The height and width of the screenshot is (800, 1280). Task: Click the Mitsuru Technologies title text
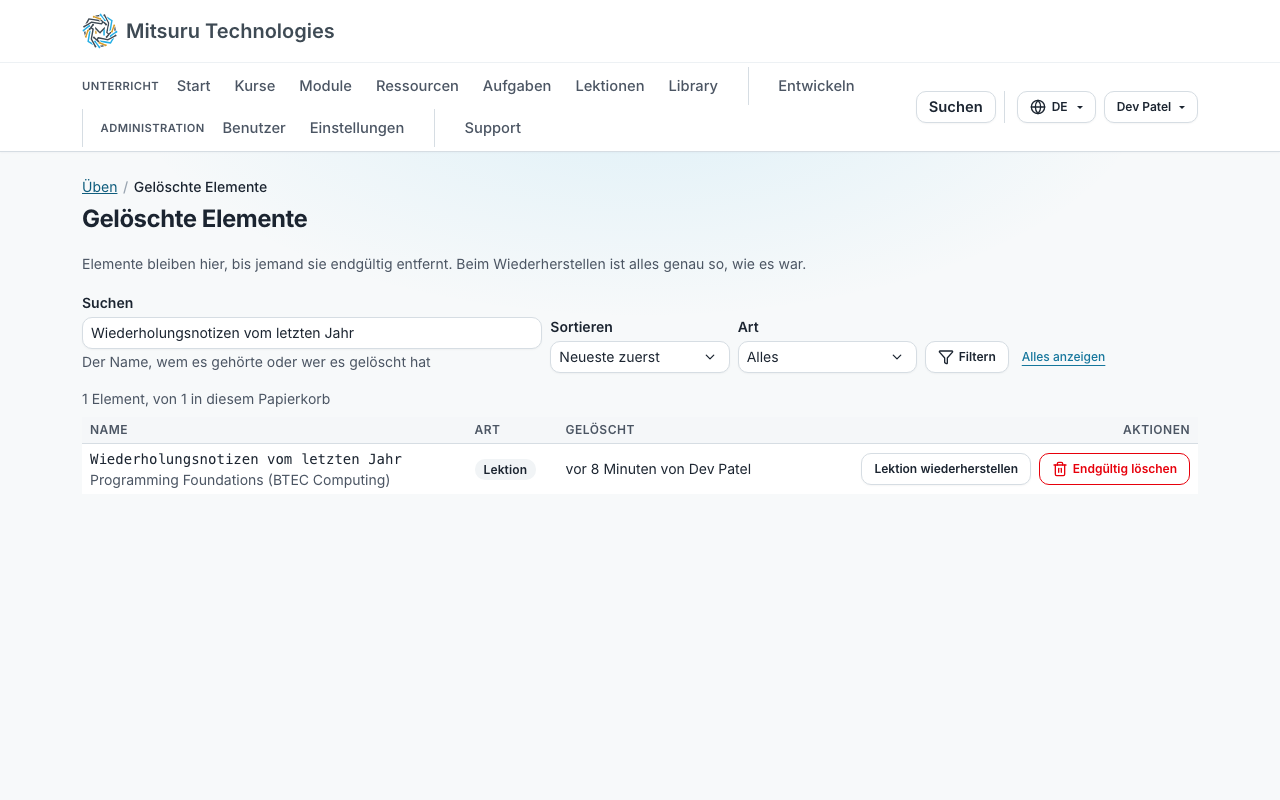pos(230,31)
